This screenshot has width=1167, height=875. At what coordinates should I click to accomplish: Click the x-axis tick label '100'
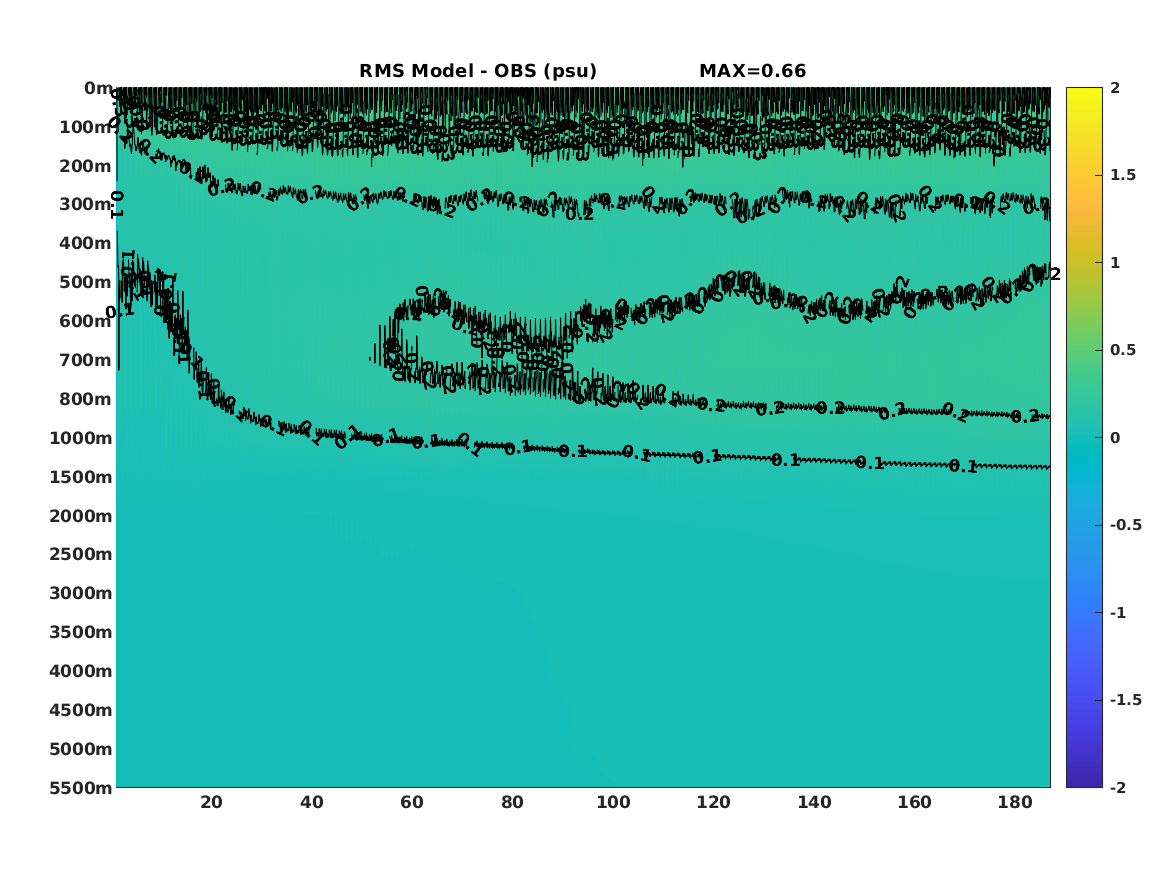[613, 803]
